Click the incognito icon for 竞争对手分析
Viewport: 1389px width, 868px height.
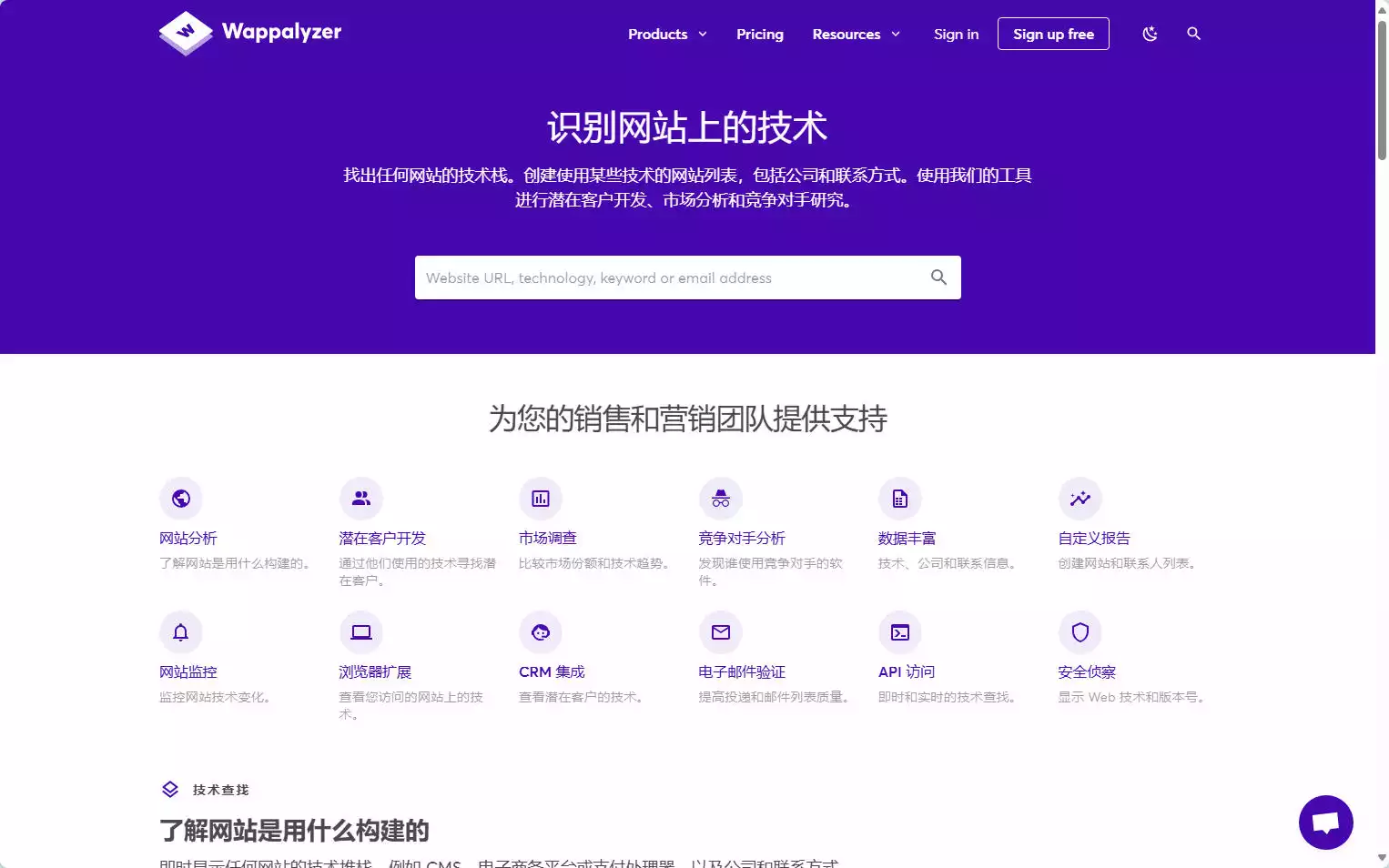click(721, 499)
